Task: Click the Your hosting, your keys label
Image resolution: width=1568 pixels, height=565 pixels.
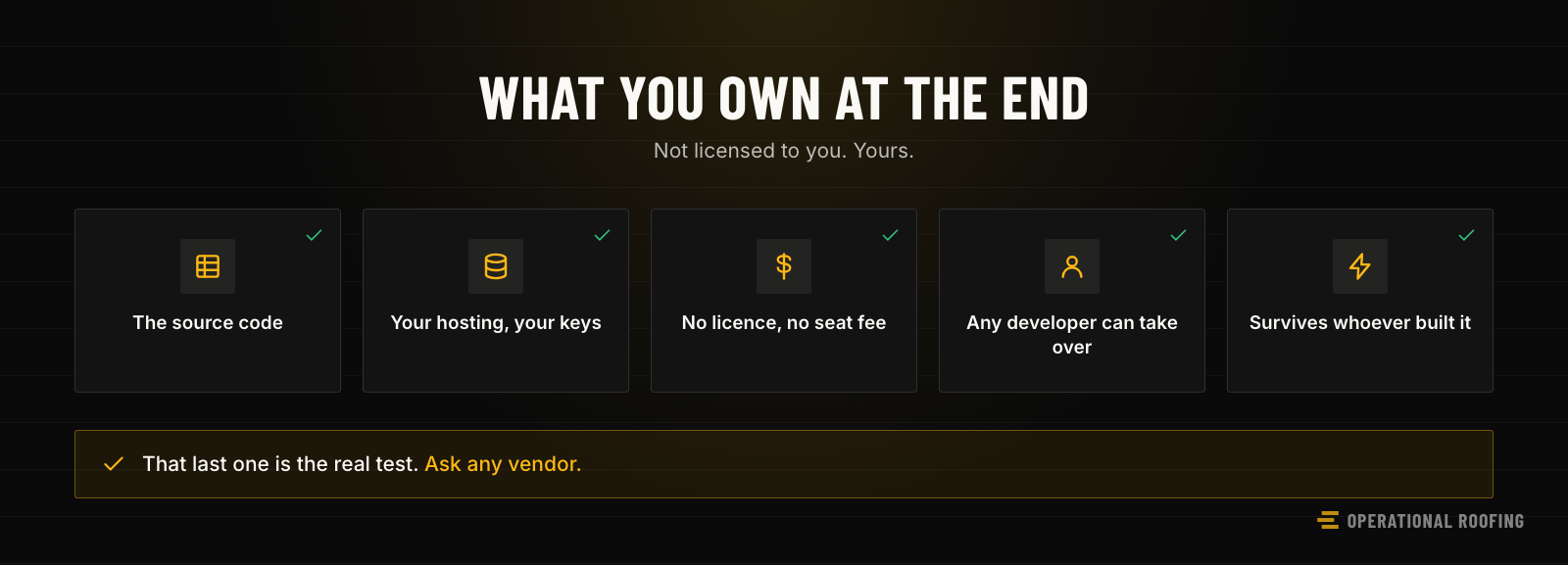Action: click(x=496, y=323)
